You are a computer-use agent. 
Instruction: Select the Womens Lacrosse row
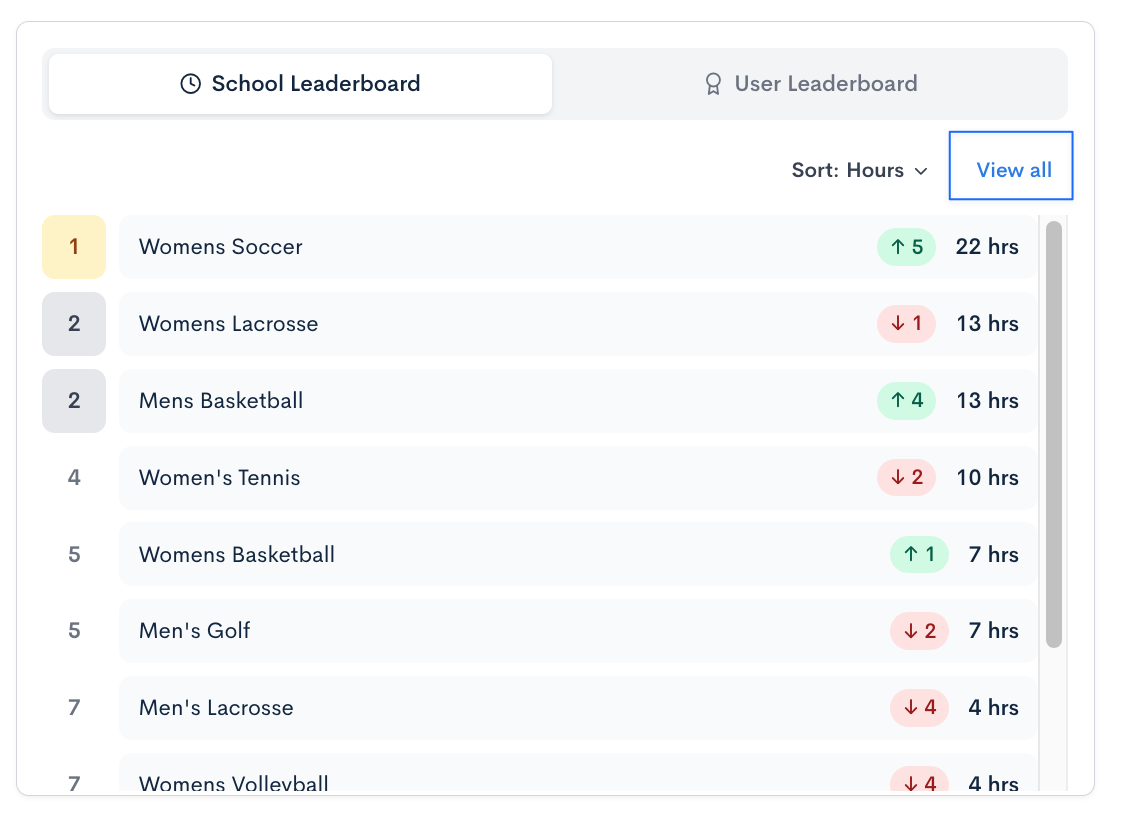[x=578, y=324]
